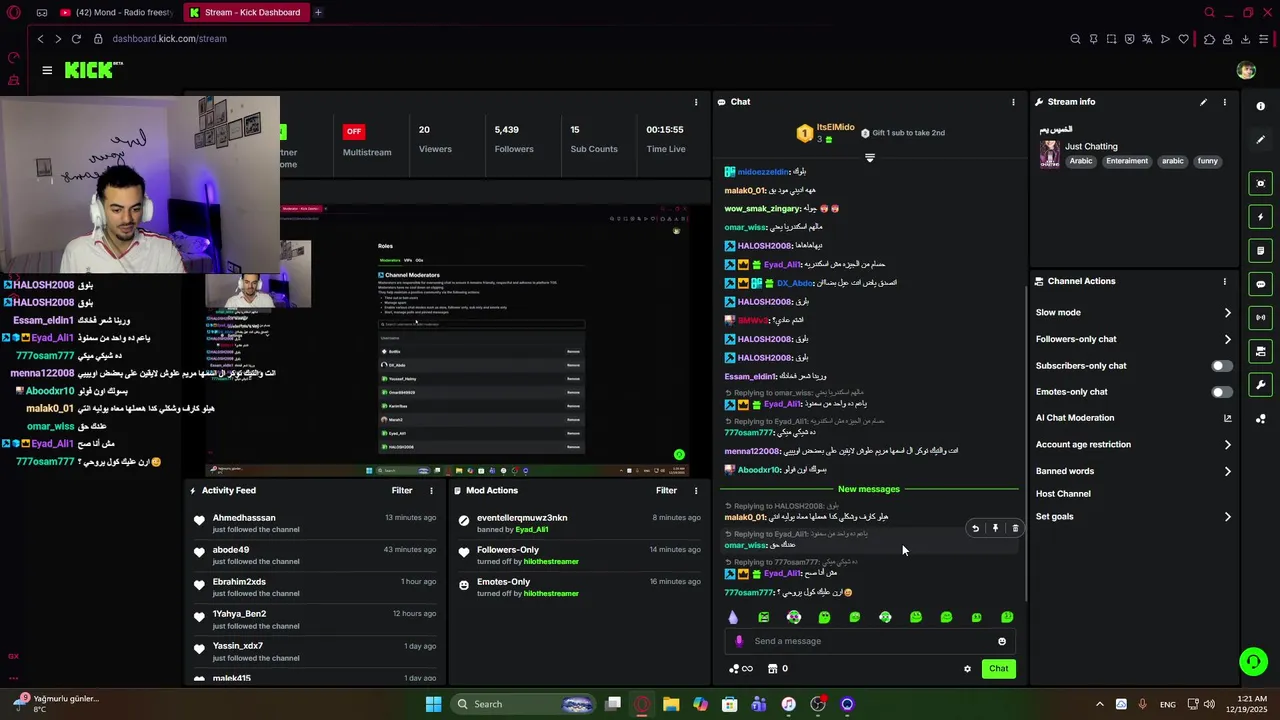Toggle the wrench widget icon in sidebar
1280x720 pixels.
point(1260,385)
